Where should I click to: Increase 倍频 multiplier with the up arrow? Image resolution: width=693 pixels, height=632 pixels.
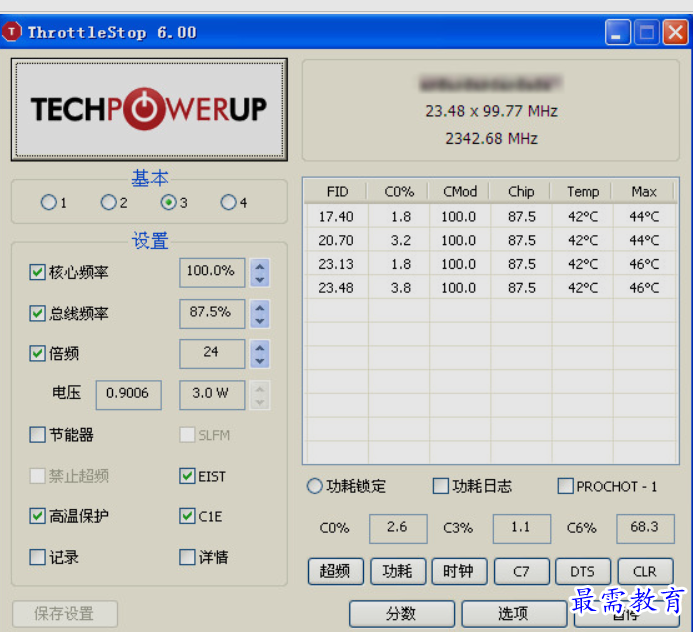(260, 348)
